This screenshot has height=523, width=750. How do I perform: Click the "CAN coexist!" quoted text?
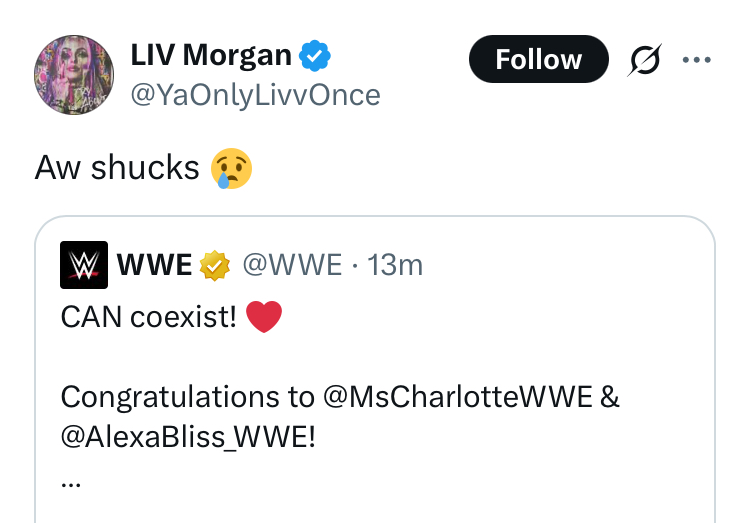[x=148, y=318]
